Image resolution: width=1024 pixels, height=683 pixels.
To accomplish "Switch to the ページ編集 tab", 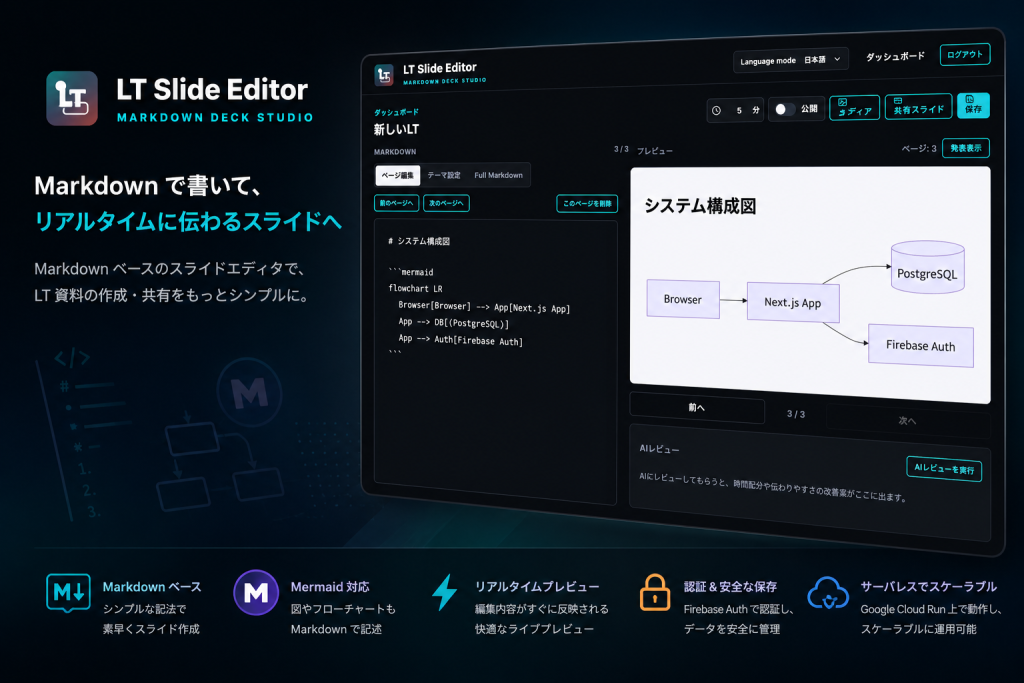I will (397, 175).
